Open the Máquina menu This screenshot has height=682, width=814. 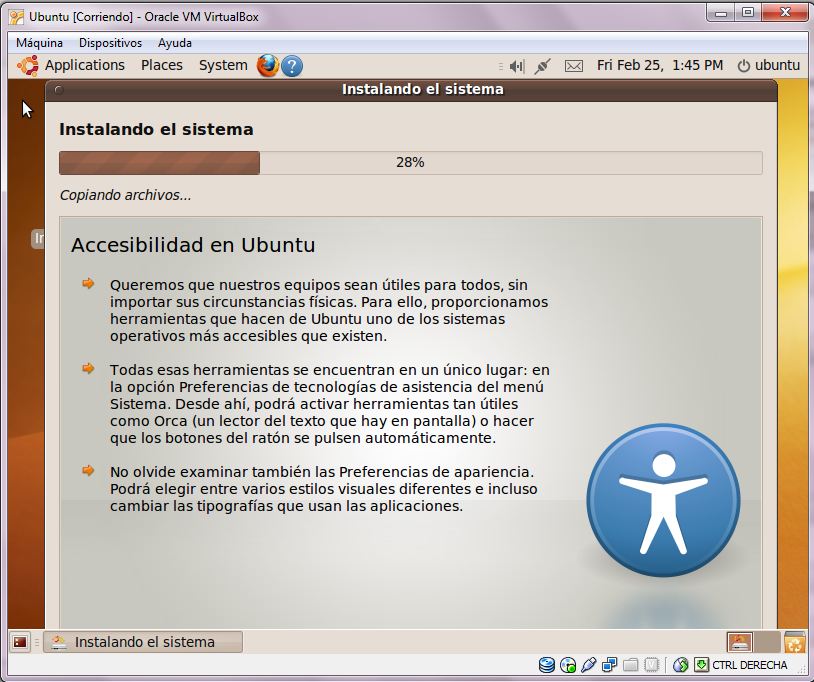(x=39, y=43)
